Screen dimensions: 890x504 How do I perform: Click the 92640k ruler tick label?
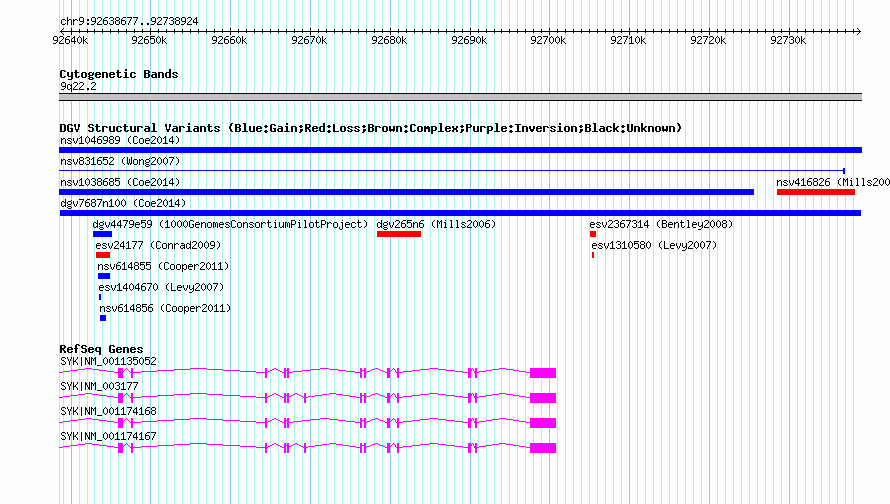70,40
